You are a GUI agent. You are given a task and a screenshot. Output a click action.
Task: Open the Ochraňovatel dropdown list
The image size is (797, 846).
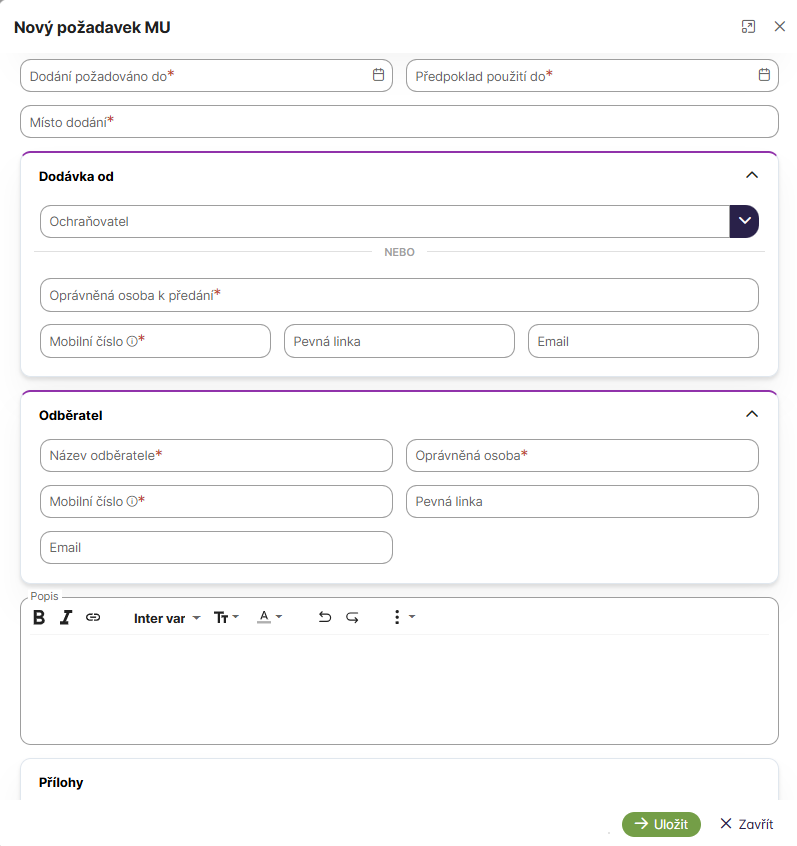point(744,221)
